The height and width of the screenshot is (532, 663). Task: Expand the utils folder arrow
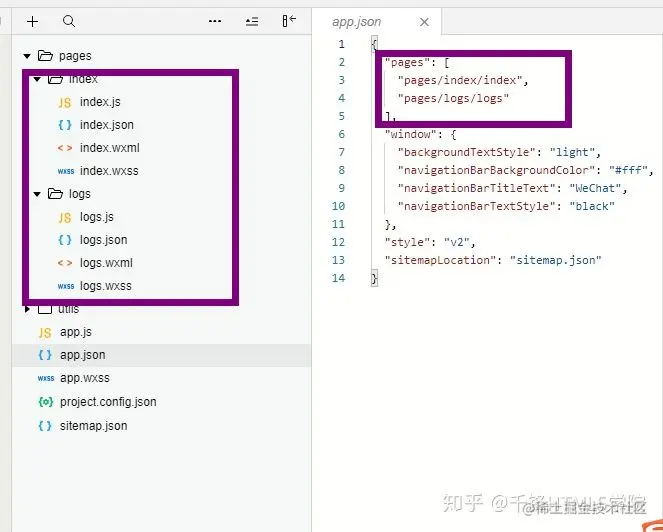click(x=27, y=309)
